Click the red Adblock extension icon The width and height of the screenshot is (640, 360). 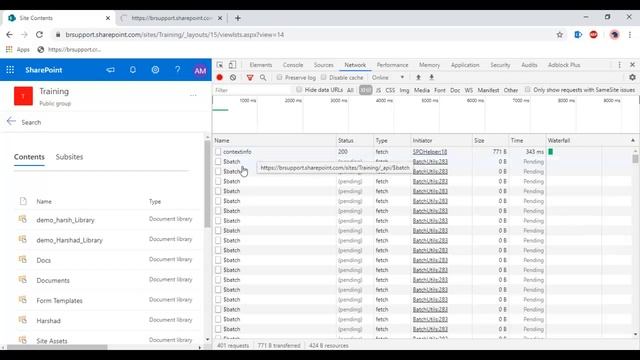pos(593,35)
